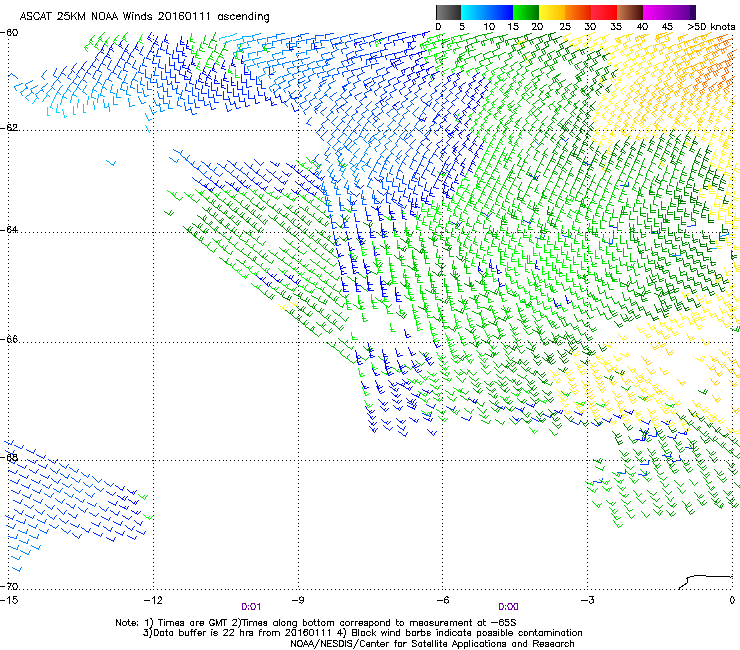Image resolution: width=740 pixels, height=650 pixels.
Task: Click the '>50 knots' legend label
Action: [x=711, y=27]
